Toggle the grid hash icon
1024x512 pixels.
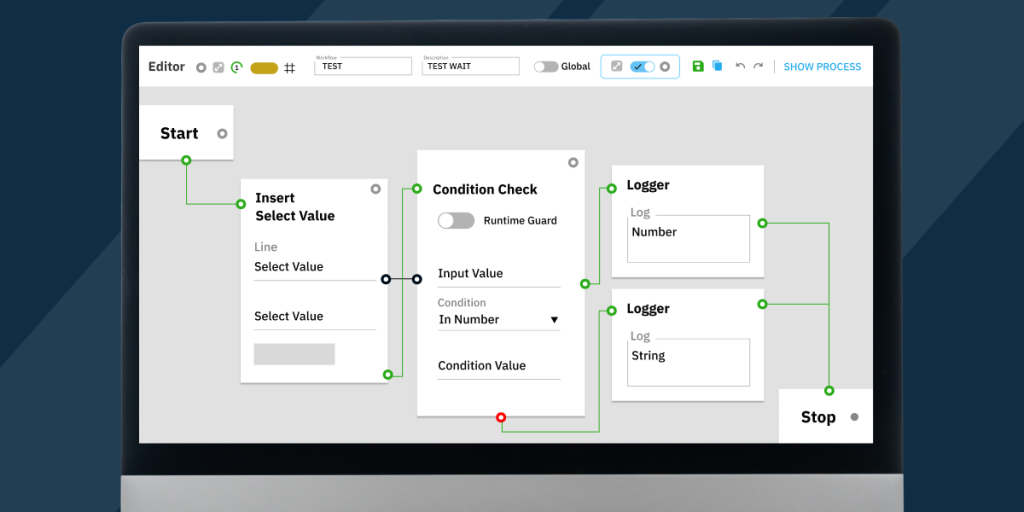pyautogui.click(x=290, y=68)
